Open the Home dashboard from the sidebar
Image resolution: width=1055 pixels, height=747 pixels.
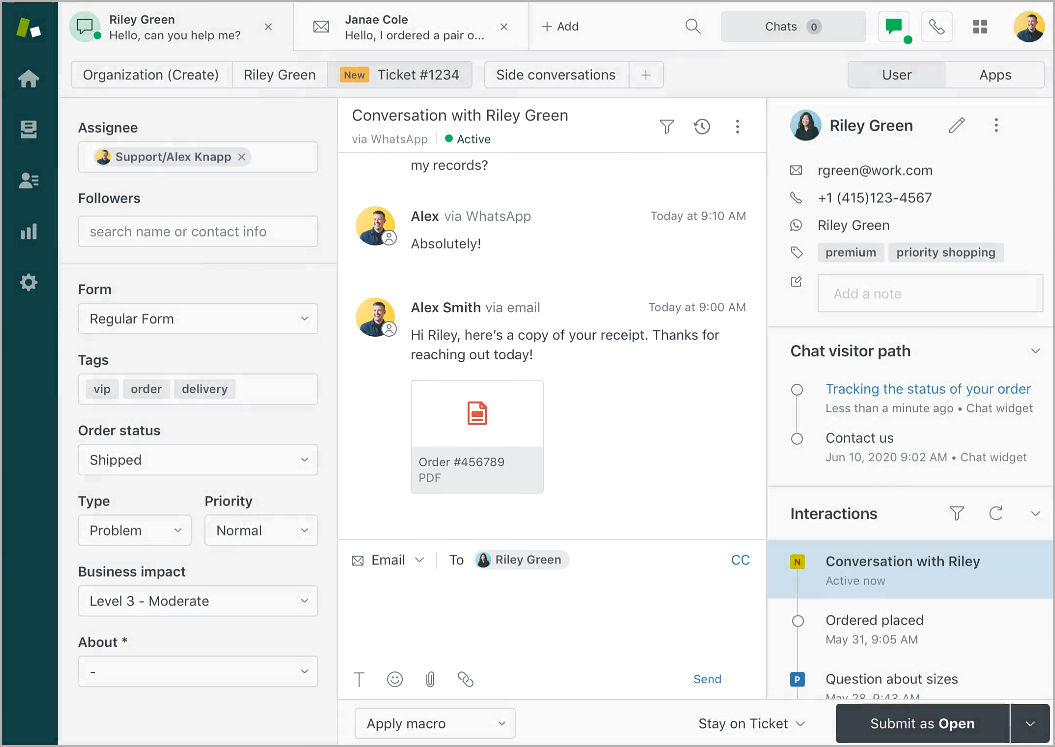pyautogui.click(x=28, y=77)
